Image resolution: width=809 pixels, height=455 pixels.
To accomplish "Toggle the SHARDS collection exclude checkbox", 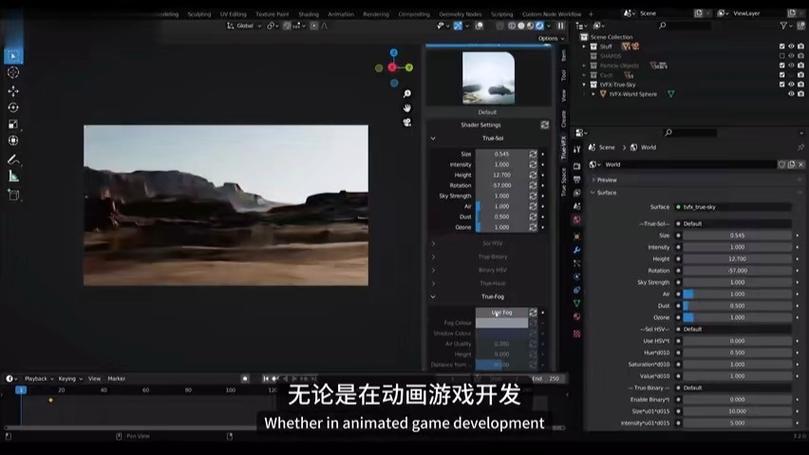I will click(782, 56).
